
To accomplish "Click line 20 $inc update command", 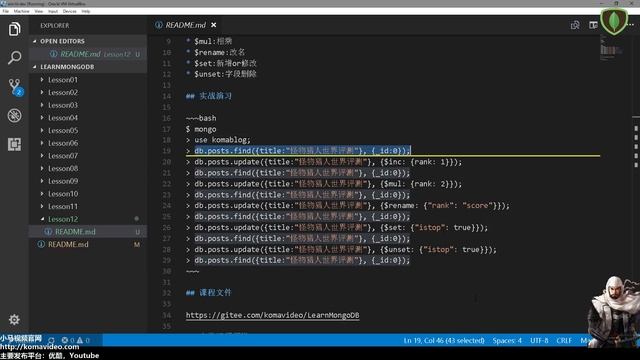I will [328, 162].
